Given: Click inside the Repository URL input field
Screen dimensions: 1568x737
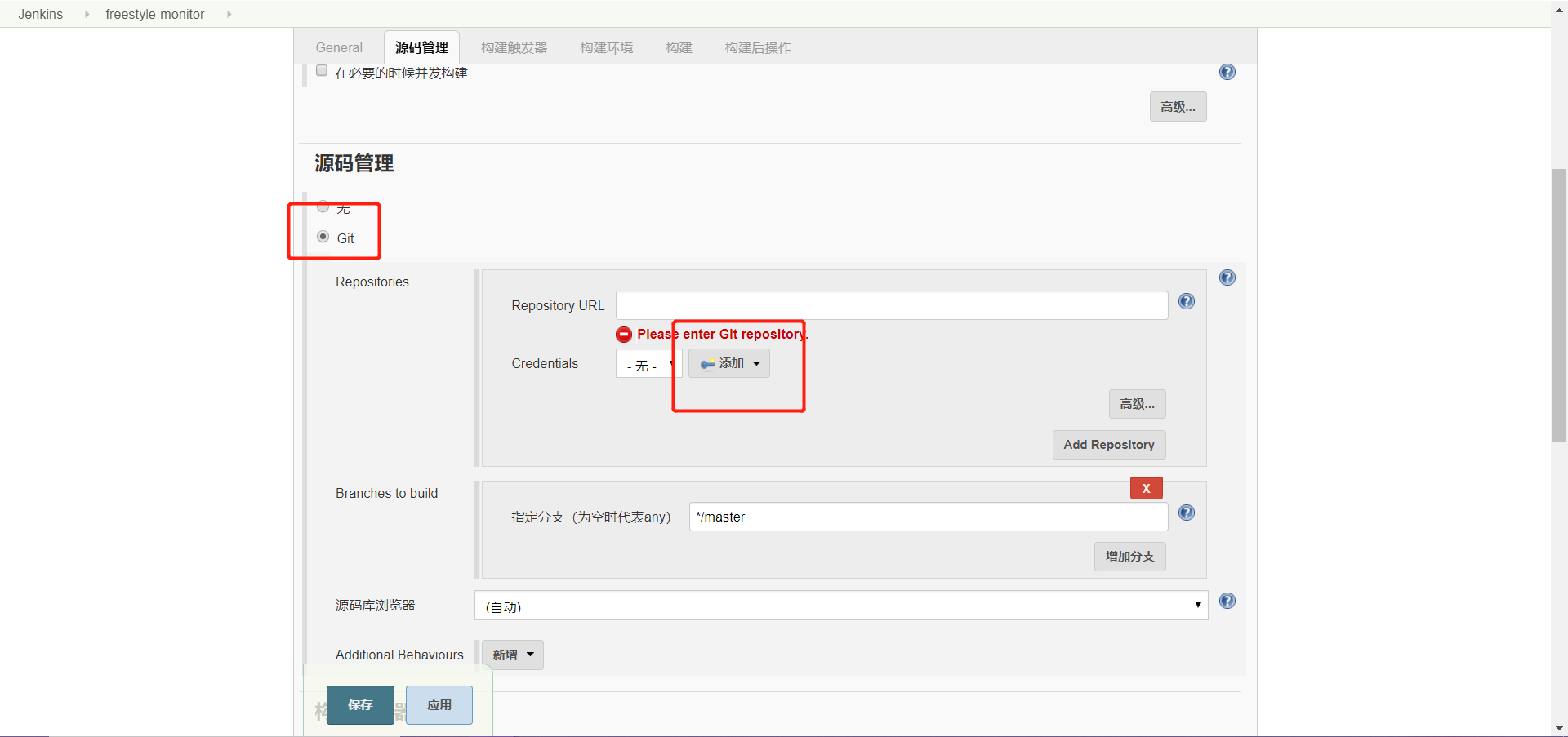Looking at the screenshot, I should pyautogui.click(x=890, y=304).
